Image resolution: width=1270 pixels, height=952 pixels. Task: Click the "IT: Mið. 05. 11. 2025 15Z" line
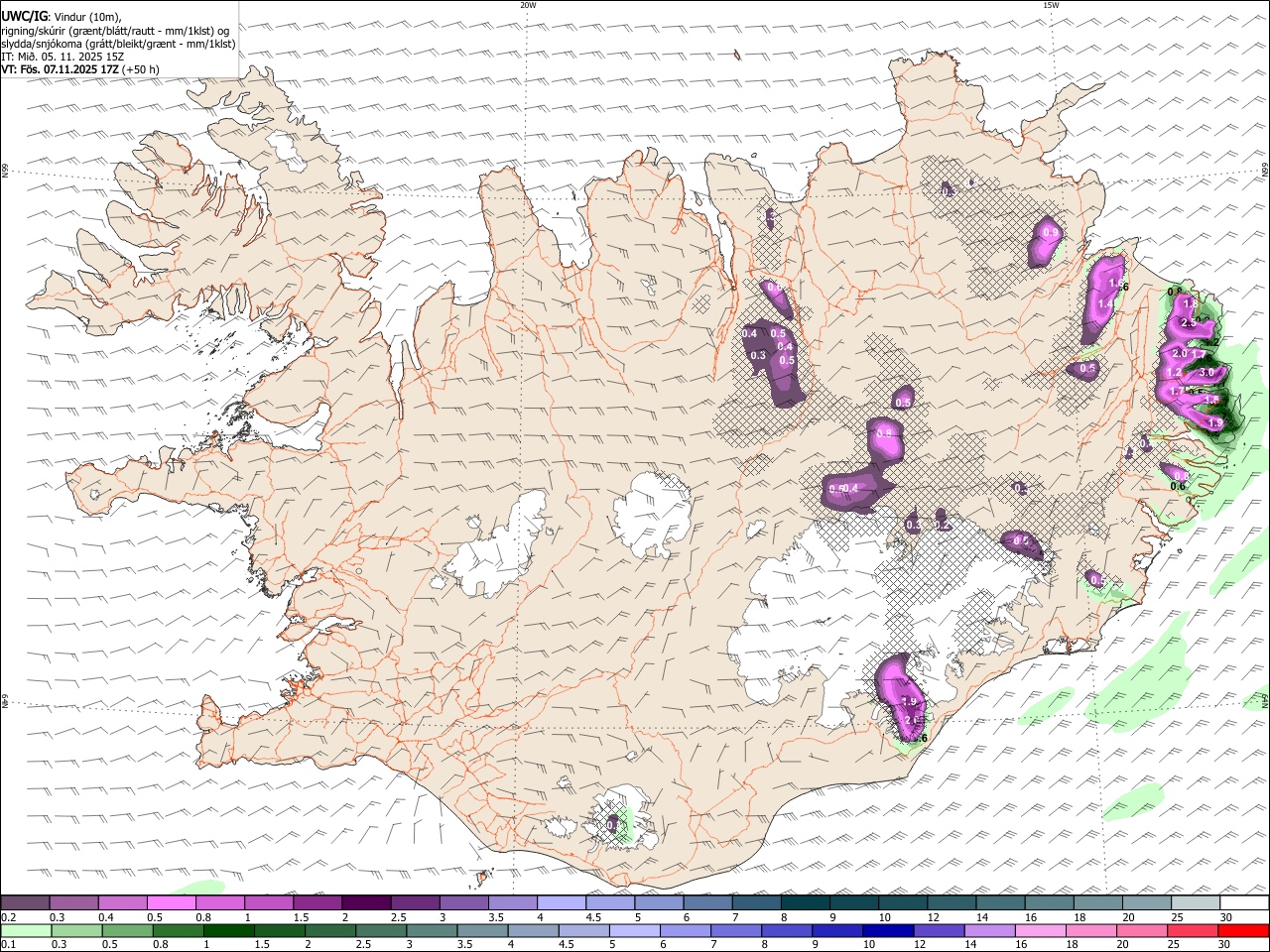(63, 57)
